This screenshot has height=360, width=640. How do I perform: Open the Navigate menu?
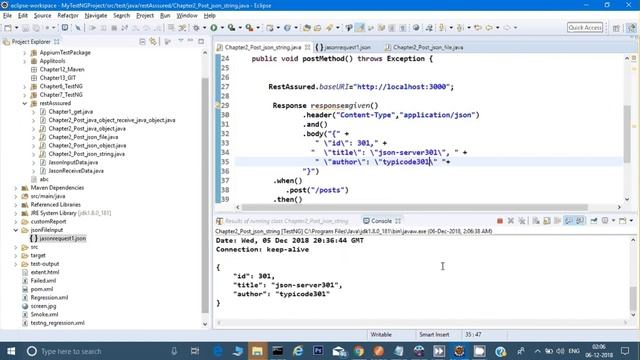96,16
